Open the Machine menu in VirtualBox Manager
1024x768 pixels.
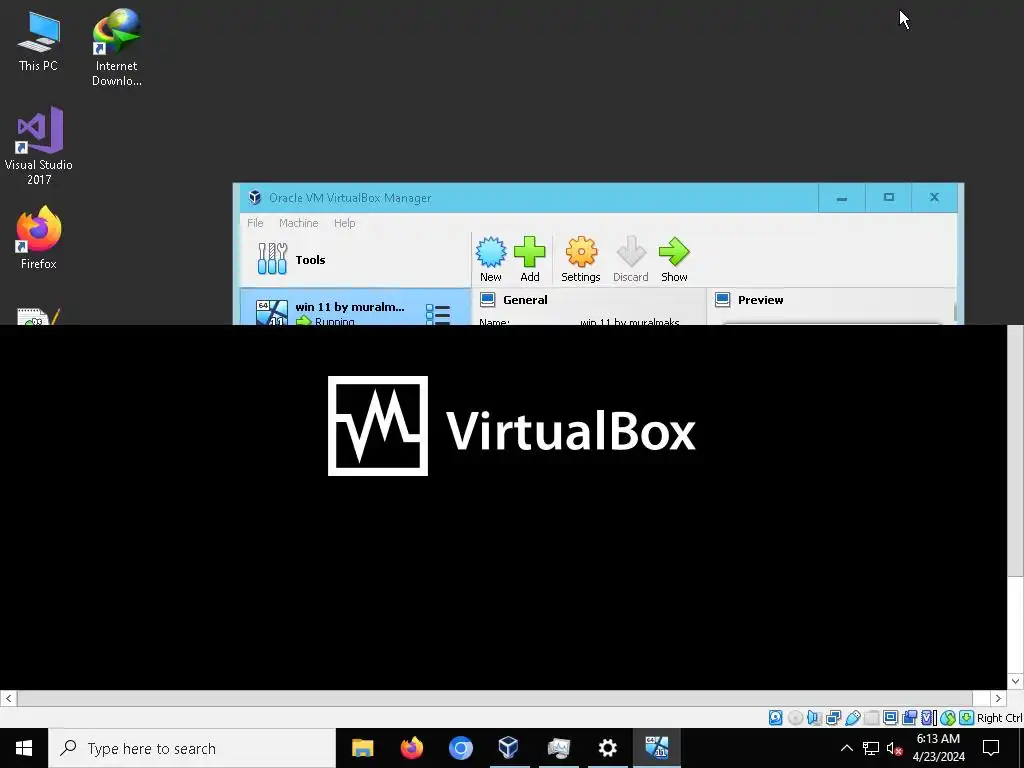point(298,223)
